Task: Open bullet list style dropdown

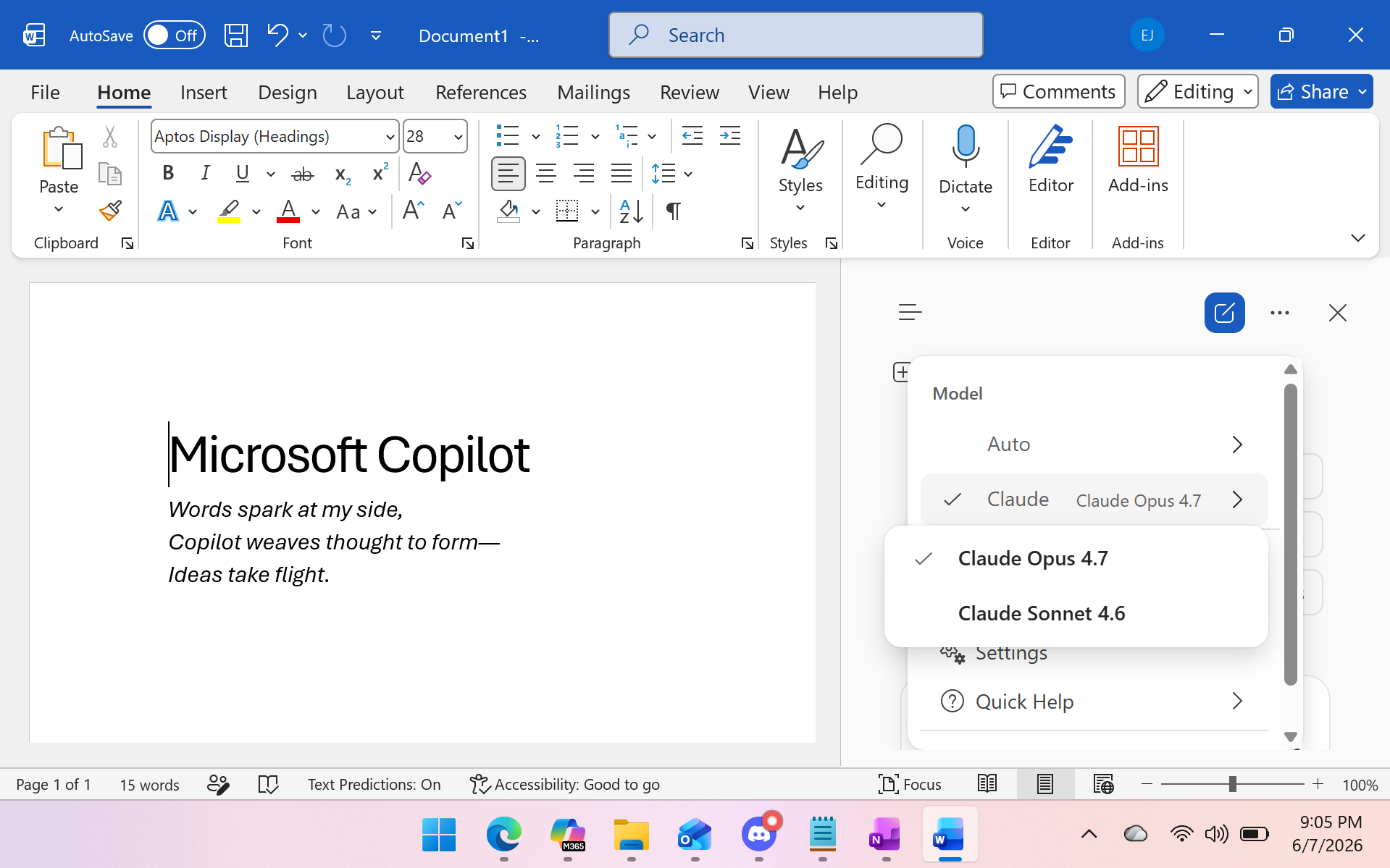Action: (x=536, y=136)
